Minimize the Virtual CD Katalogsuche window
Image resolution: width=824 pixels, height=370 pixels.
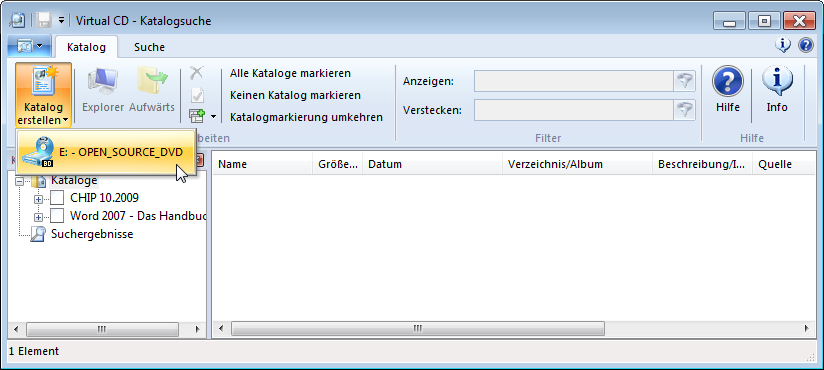click(x=729, y=21)
